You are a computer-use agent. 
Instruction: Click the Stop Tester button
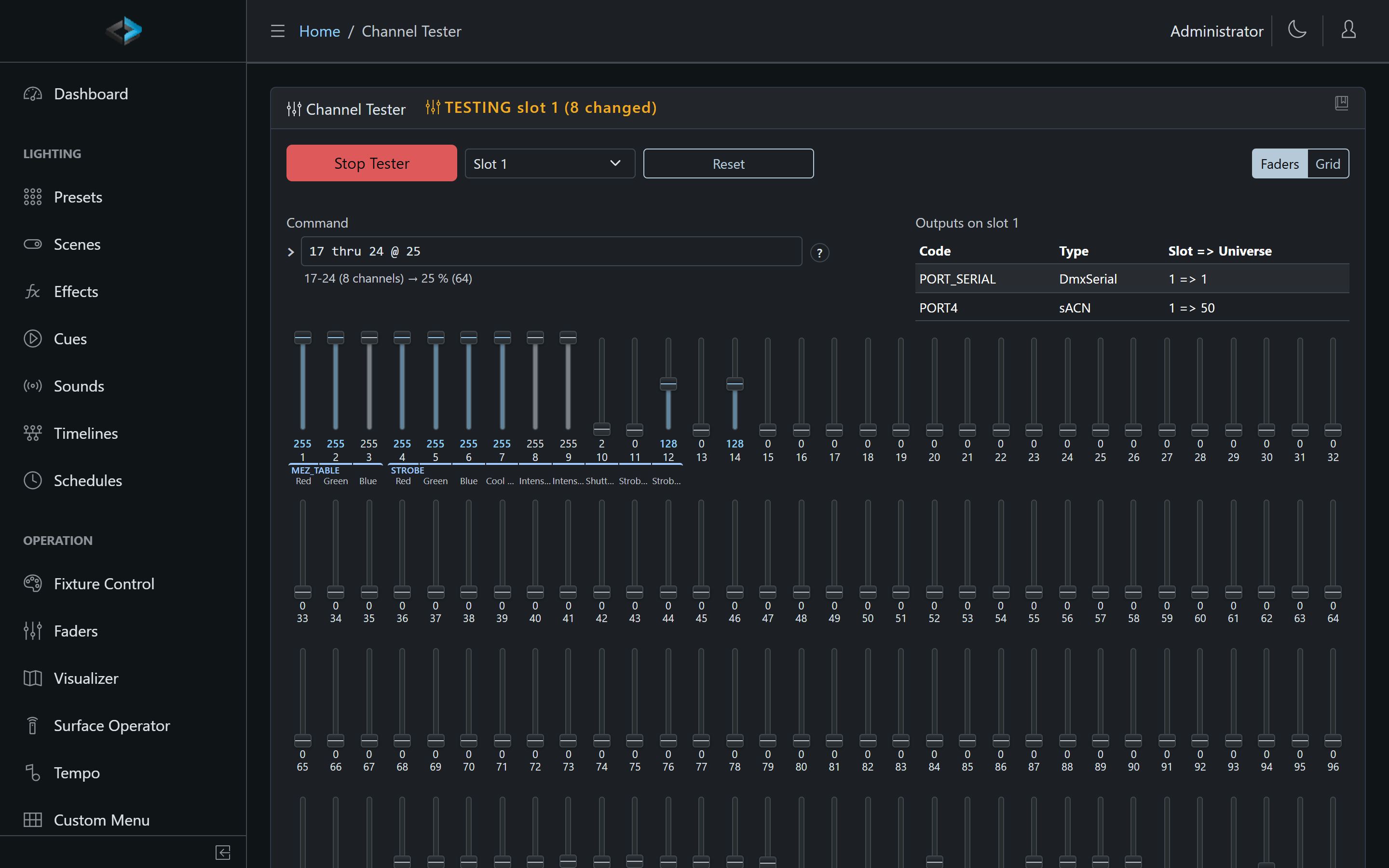pyautogui.click(x=372, y=163)
